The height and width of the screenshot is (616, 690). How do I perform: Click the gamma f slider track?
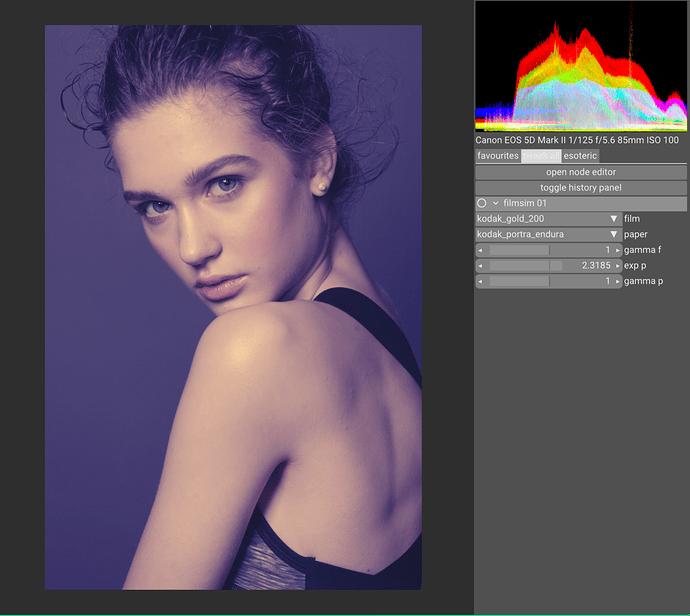click(548, 250)
